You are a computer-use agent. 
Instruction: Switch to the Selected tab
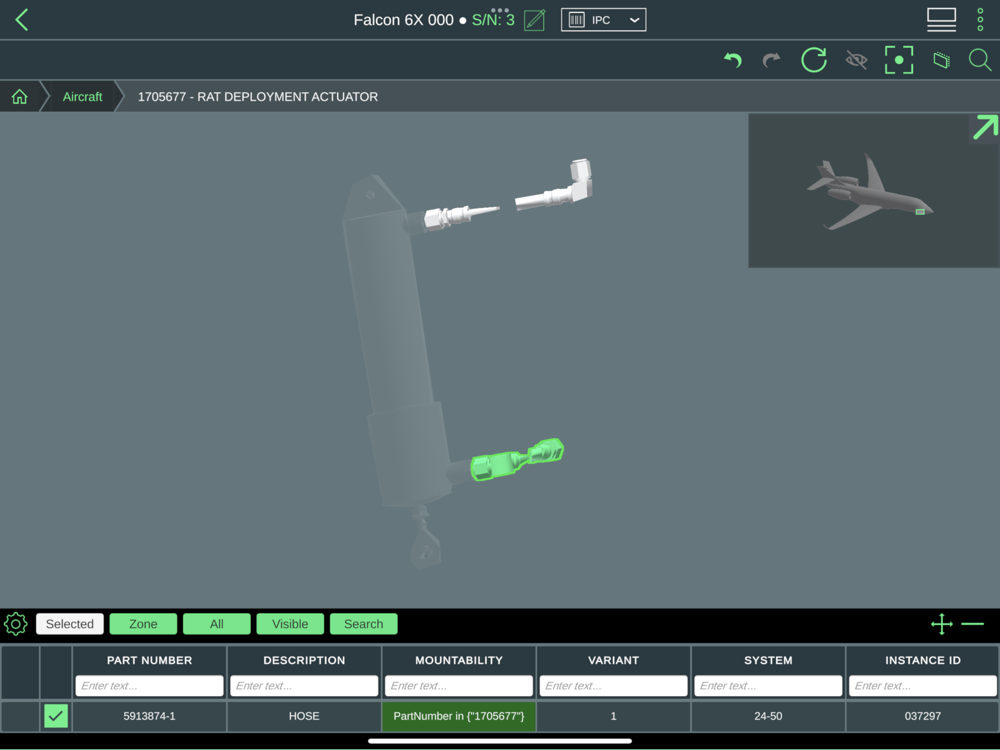coord(70,624)
